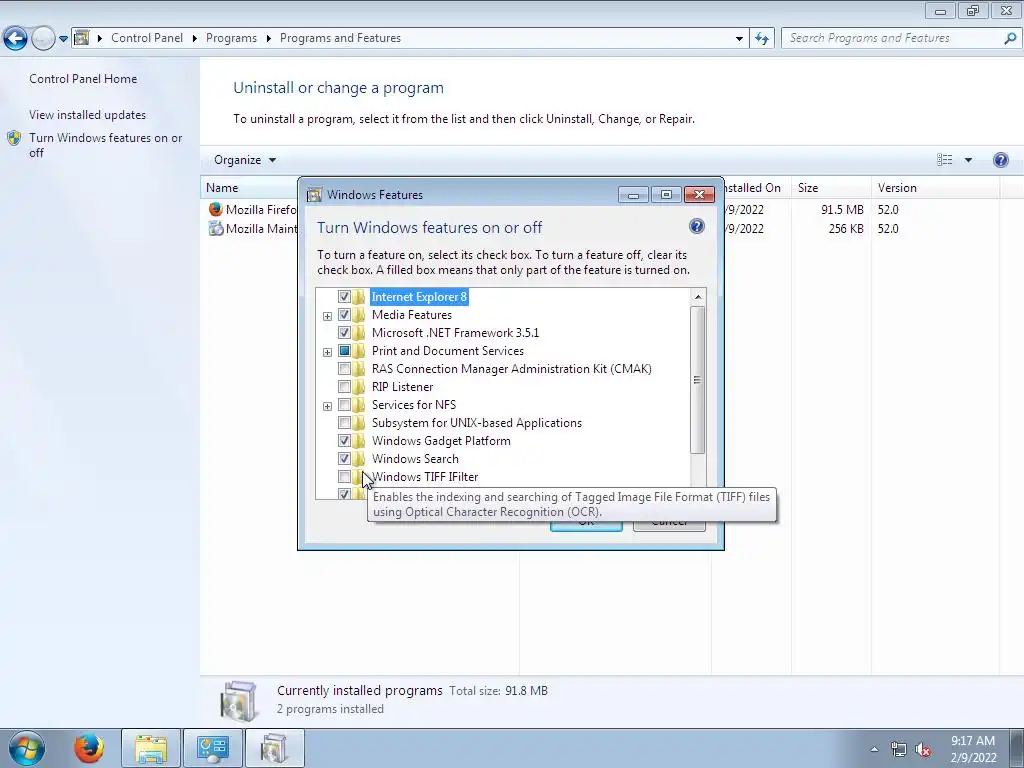Expand Print and Document Services tree node
1024x768 pixels.
pyautogui.click(x=327, y=352)
